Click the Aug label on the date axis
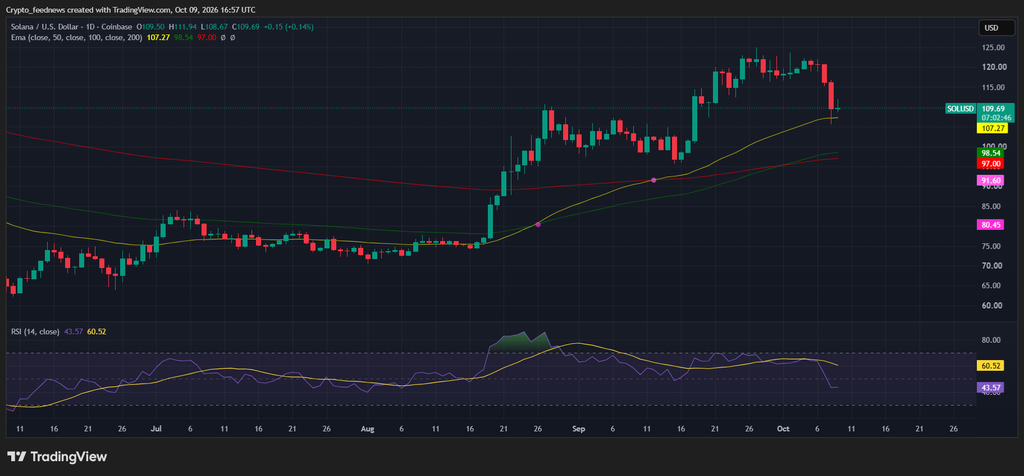This screenshot has height=476, width=1024. (x=368, y=429)
